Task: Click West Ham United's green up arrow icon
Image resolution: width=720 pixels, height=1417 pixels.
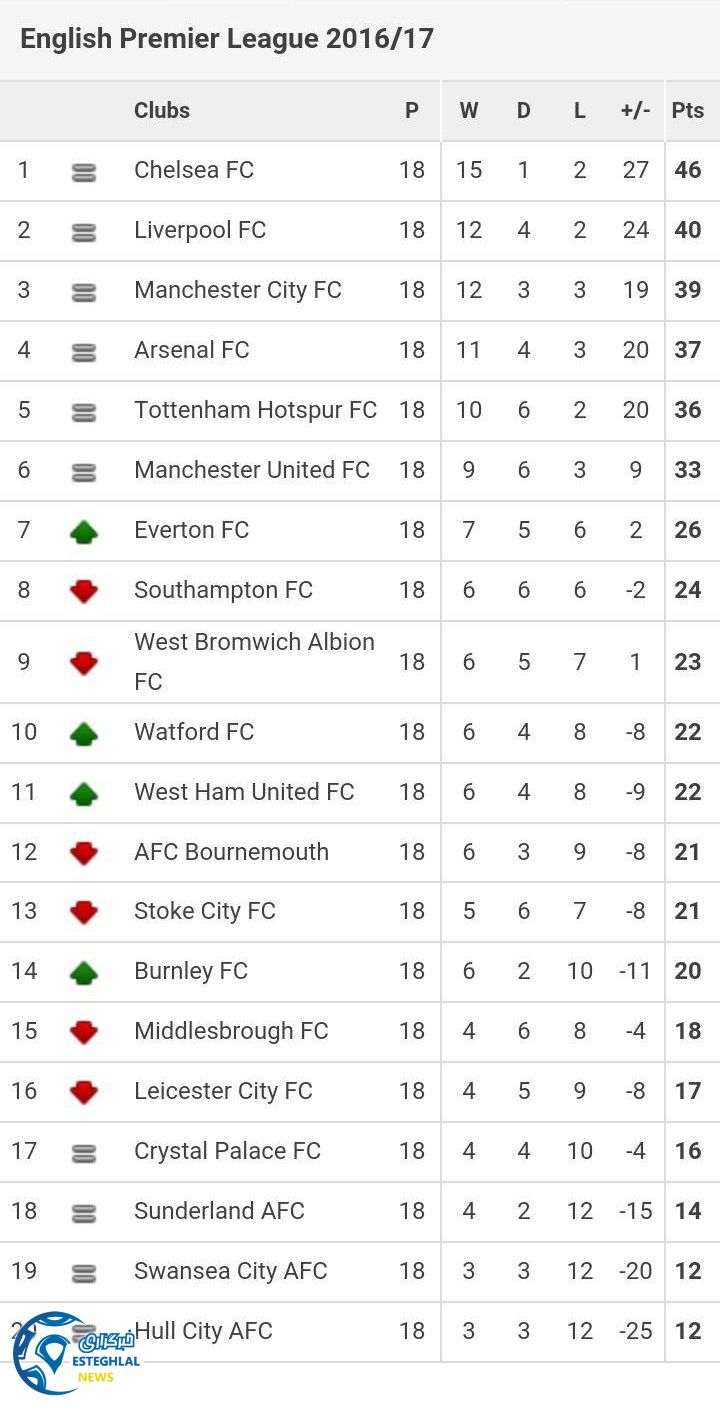Action: [84, 793]
